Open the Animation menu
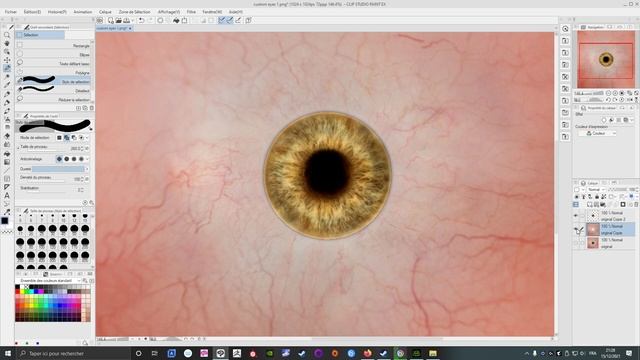This screenshot has width=640, height=360. 83,12
